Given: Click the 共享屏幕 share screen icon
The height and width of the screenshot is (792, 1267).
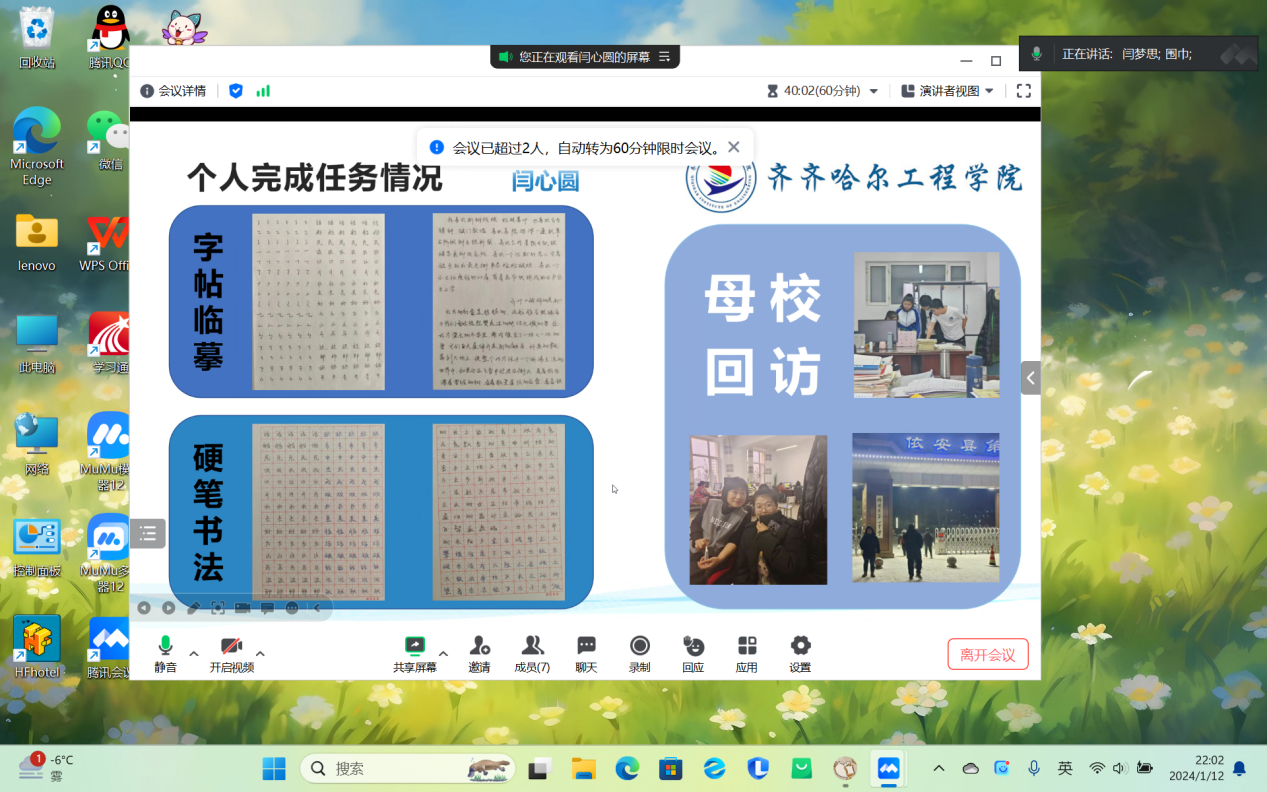Looking at the screenshot, I should pyautogui.click(x=415, y=646).
